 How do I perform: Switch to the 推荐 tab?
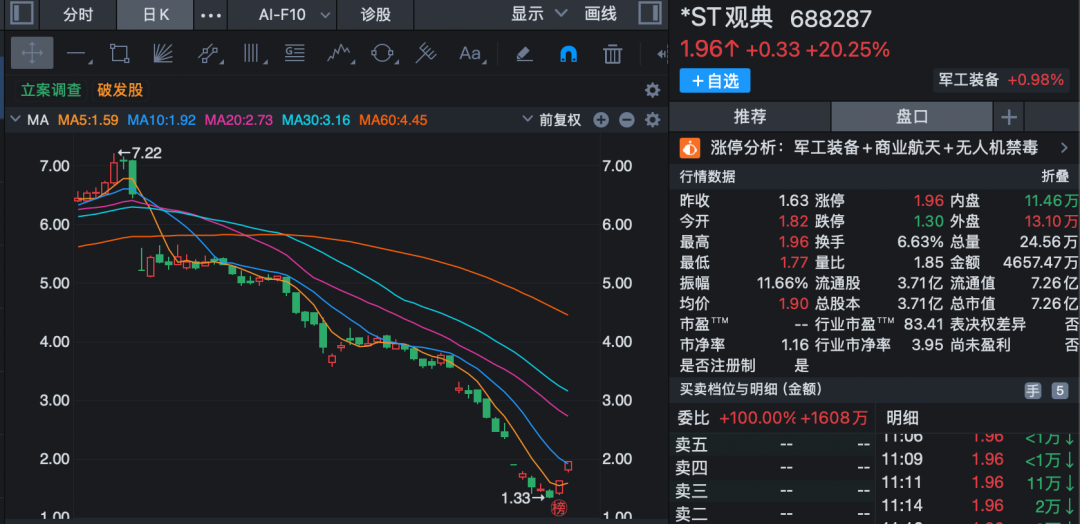coord(750,116)
